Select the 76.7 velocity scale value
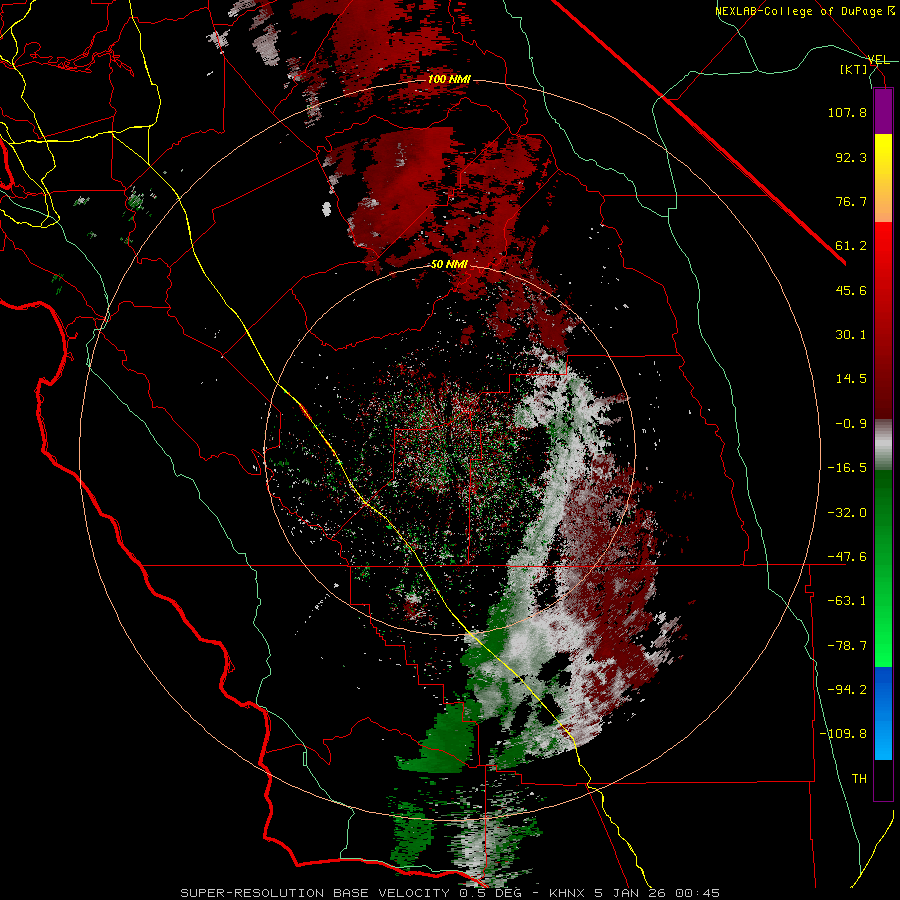Image resolution: width=900 pixels, height=900 pixels. 851,201
